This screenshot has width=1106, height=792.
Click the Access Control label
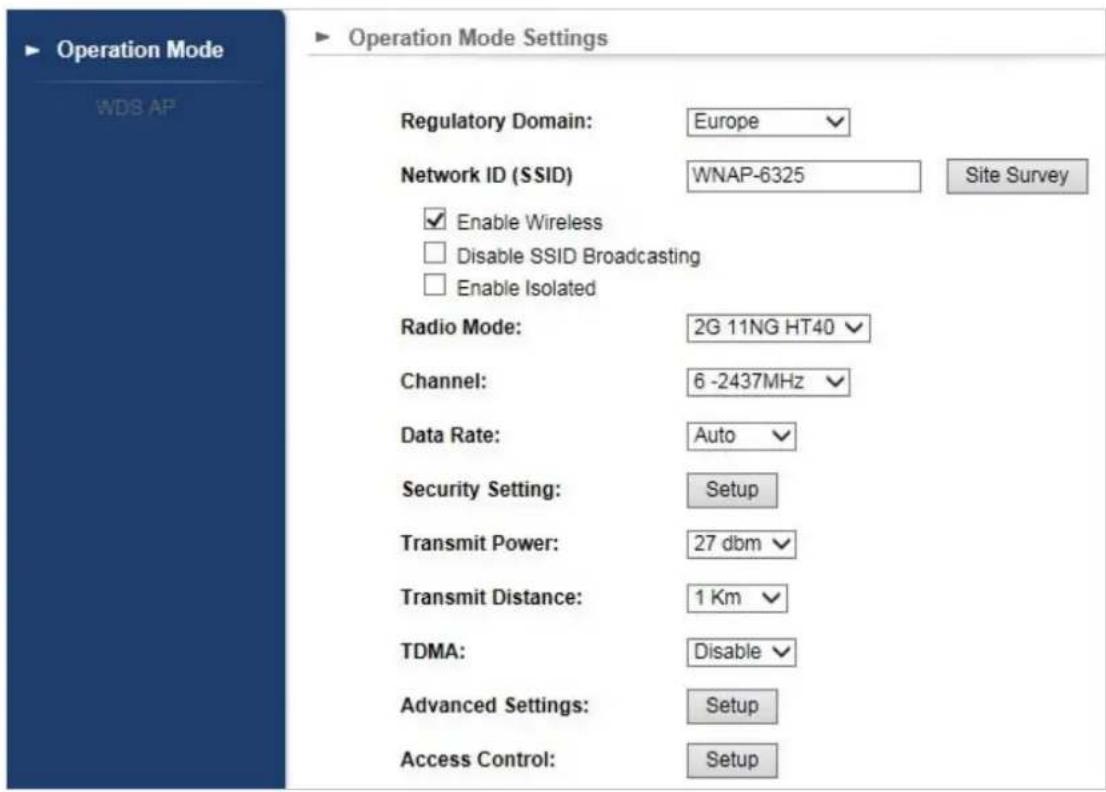(478, 760)
